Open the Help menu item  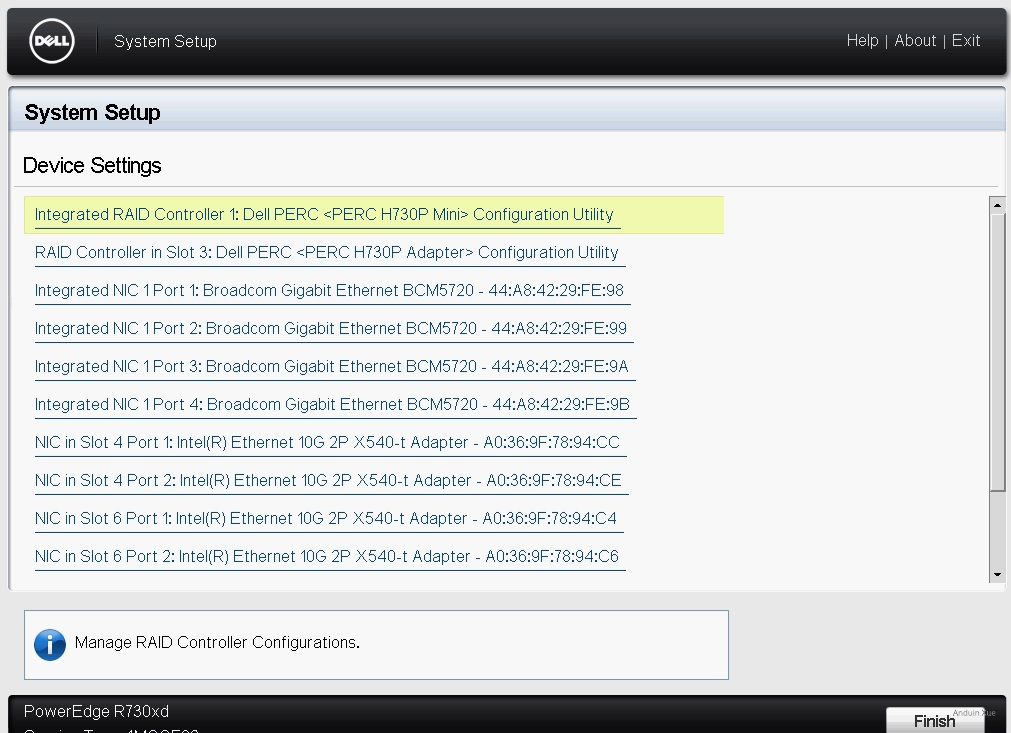[862, 41]
